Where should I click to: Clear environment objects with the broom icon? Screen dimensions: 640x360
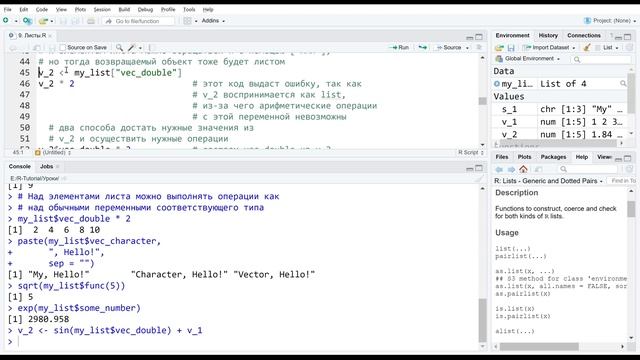point(587,48)
